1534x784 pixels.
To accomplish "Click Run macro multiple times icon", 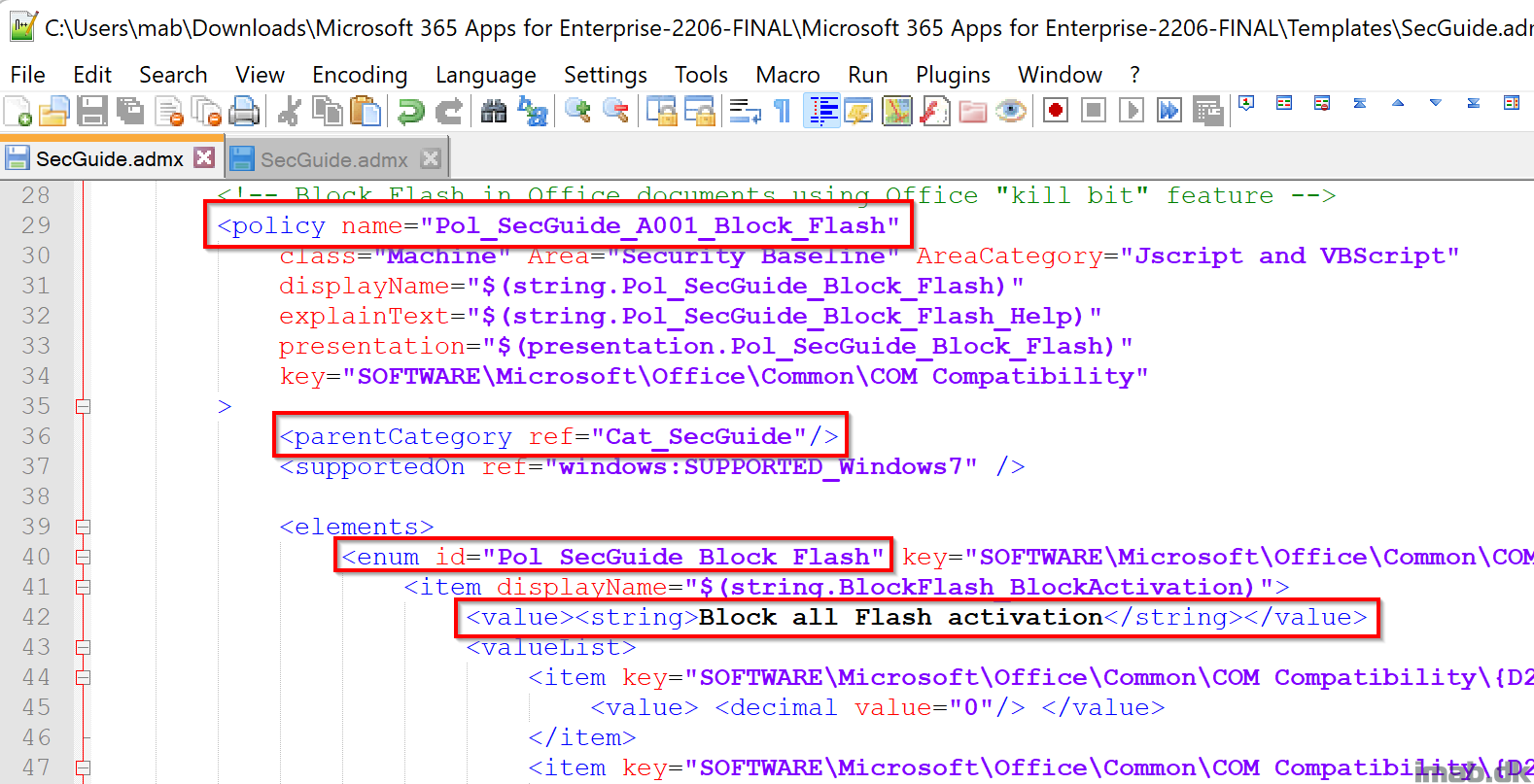I will point(1169,111).
